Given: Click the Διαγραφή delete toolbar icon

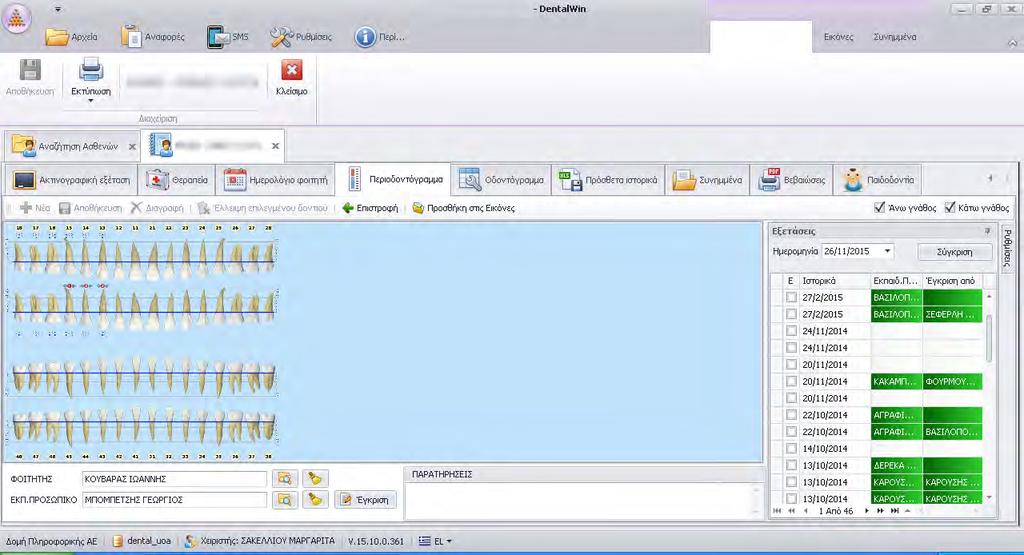Looking at the screenshot, I should (136, 208).
